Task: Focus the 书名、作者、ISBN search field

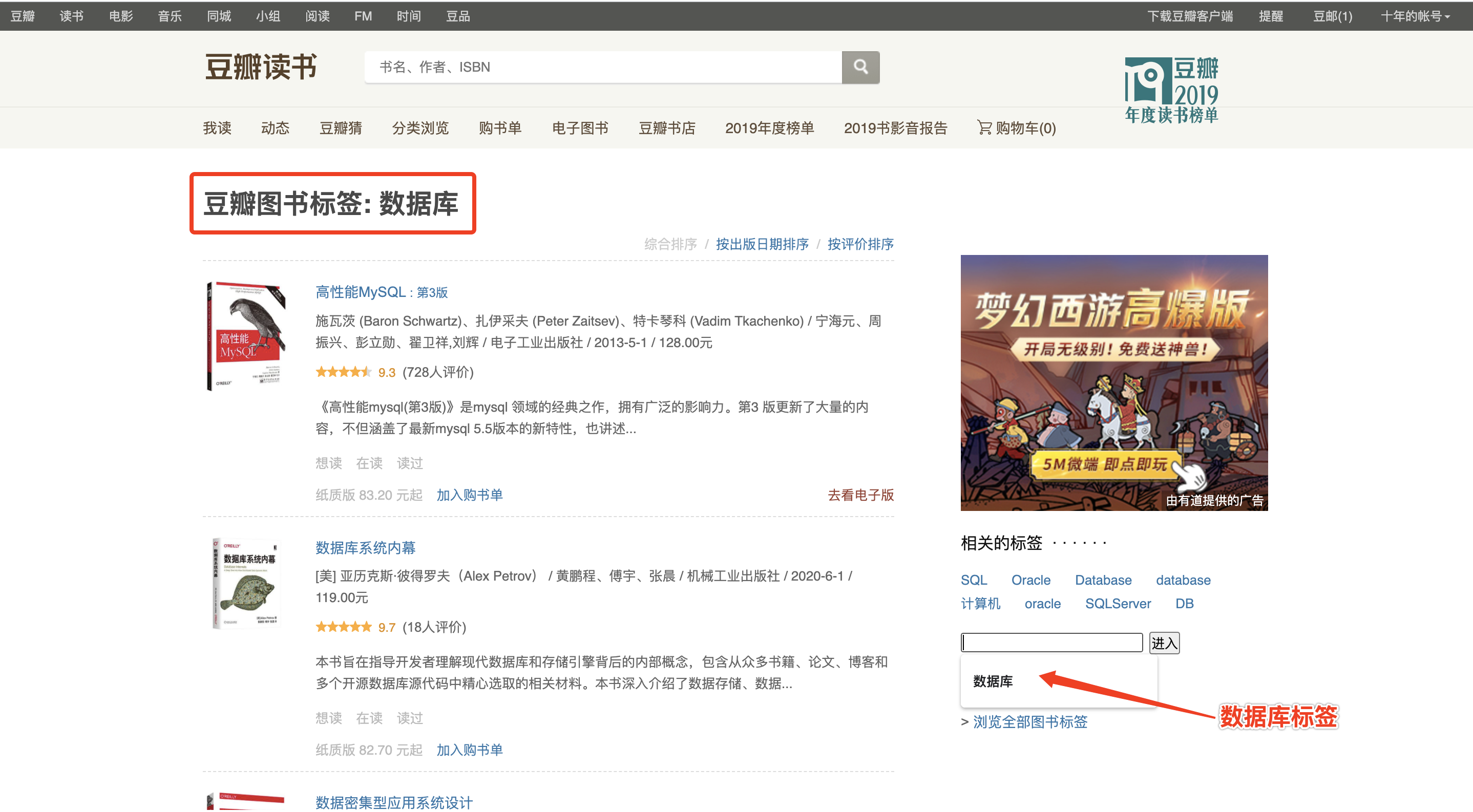Action: [603, 67]
